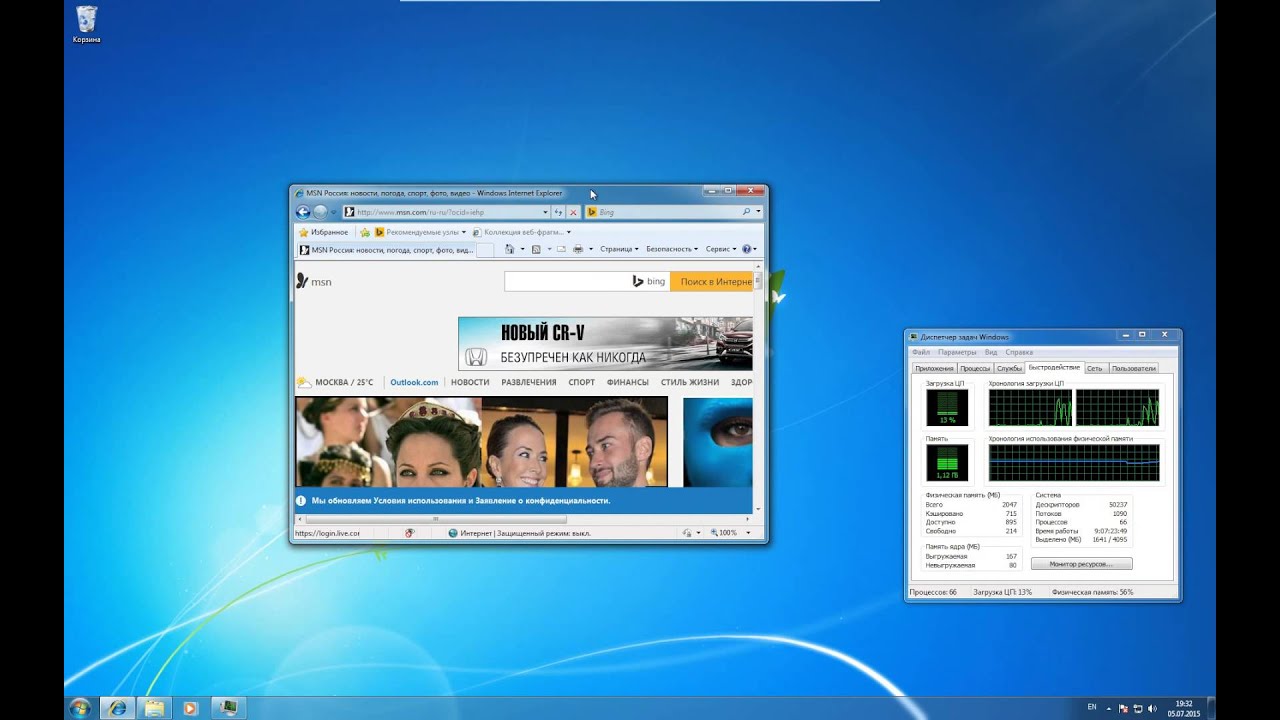Add page to favorites bar star icon
1280x720 pixels.
pyautogui.click(x=365, y=232)
